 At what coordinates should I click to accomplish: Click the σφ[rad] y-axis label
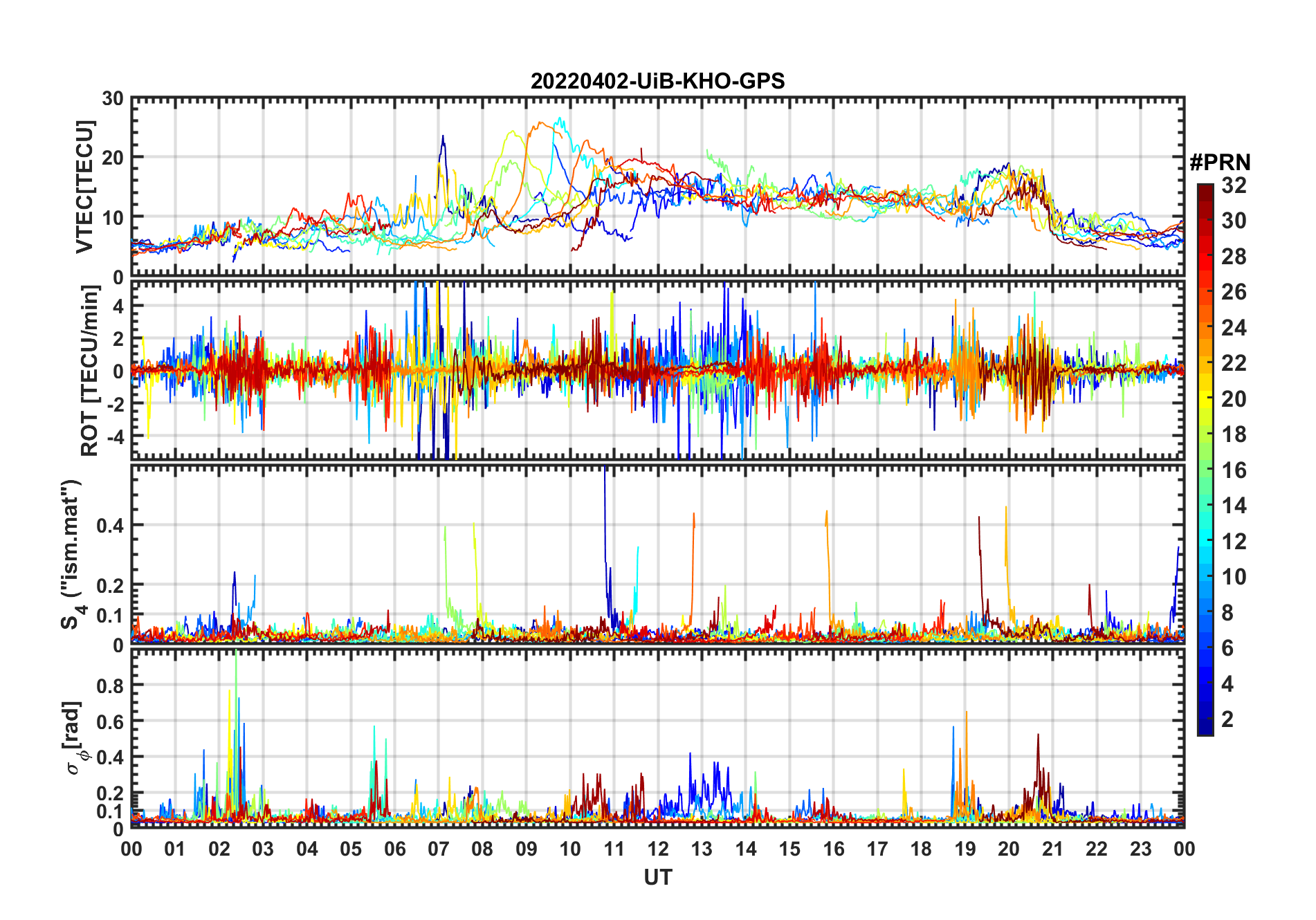tap(74, 737)
